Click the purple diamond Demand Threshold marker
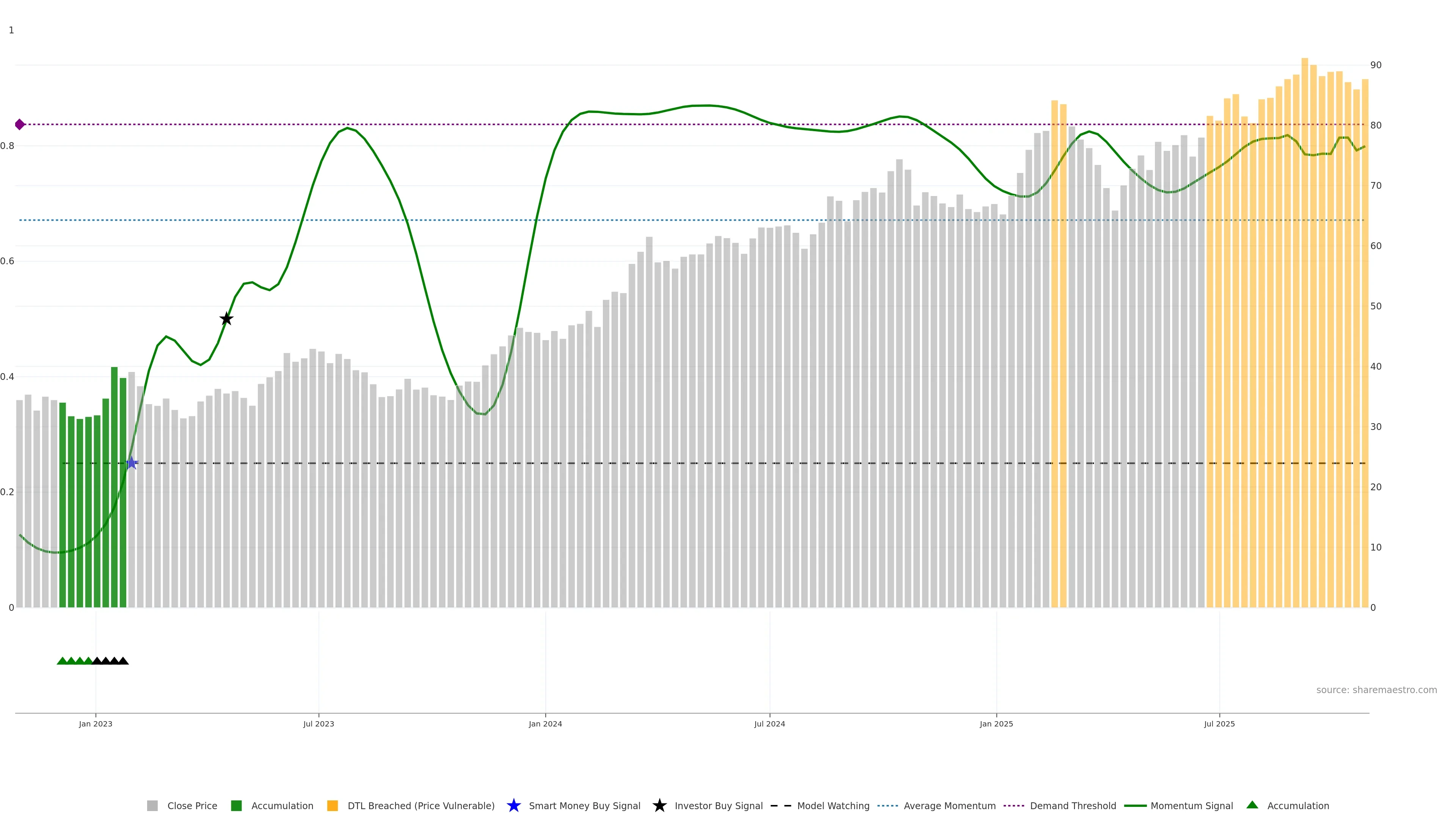Viewport: 1456px width, 819px height. click(x=20, y=124)
